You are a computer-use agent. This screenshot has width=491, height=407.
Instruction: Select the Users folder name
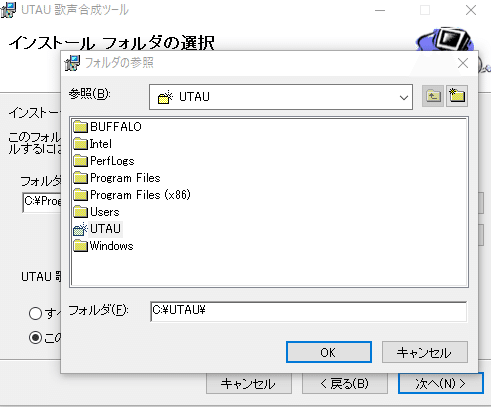click(104, 212)
